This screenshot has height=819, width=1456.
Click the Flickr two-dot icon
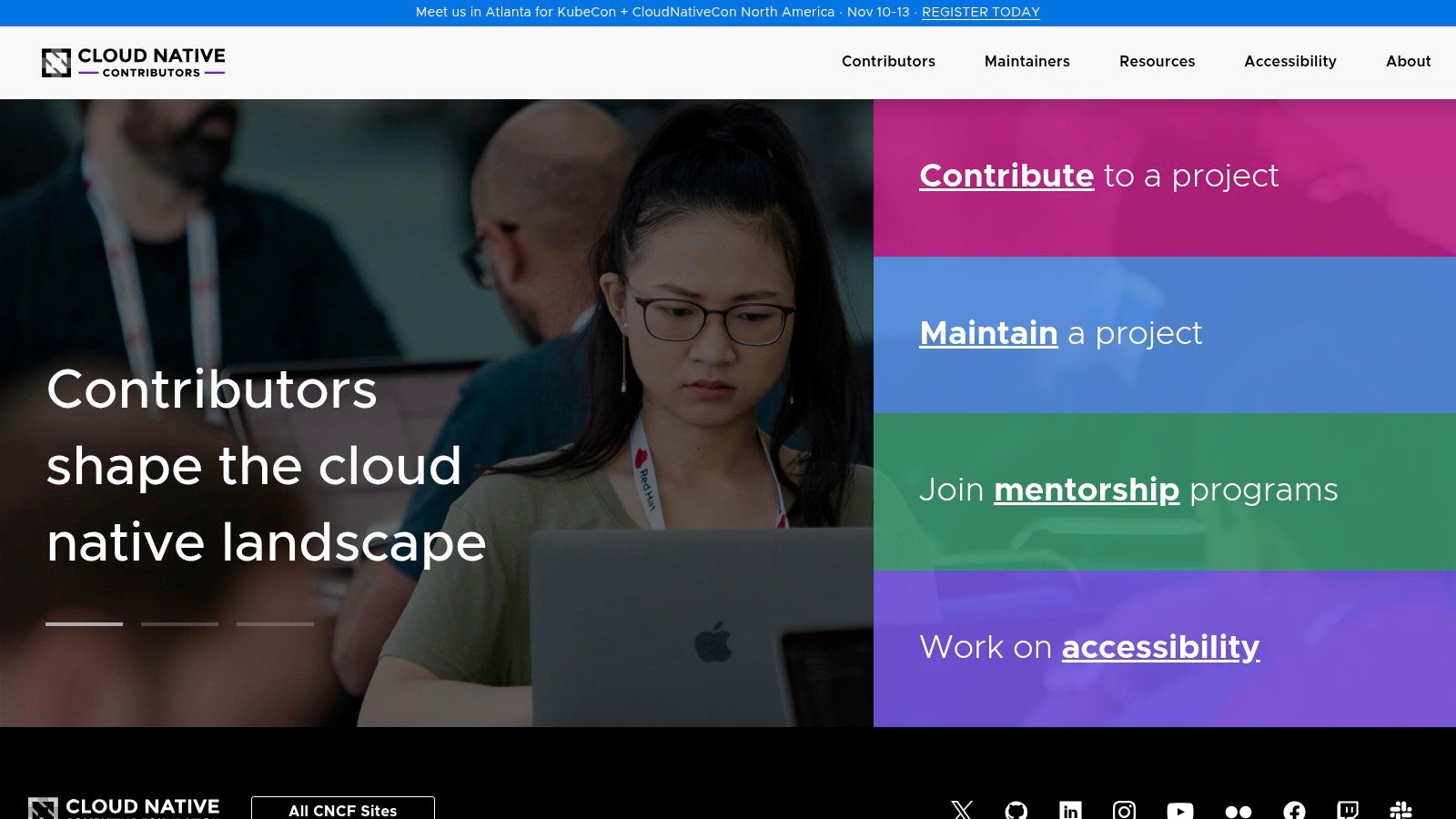[x=1238, y=810]
